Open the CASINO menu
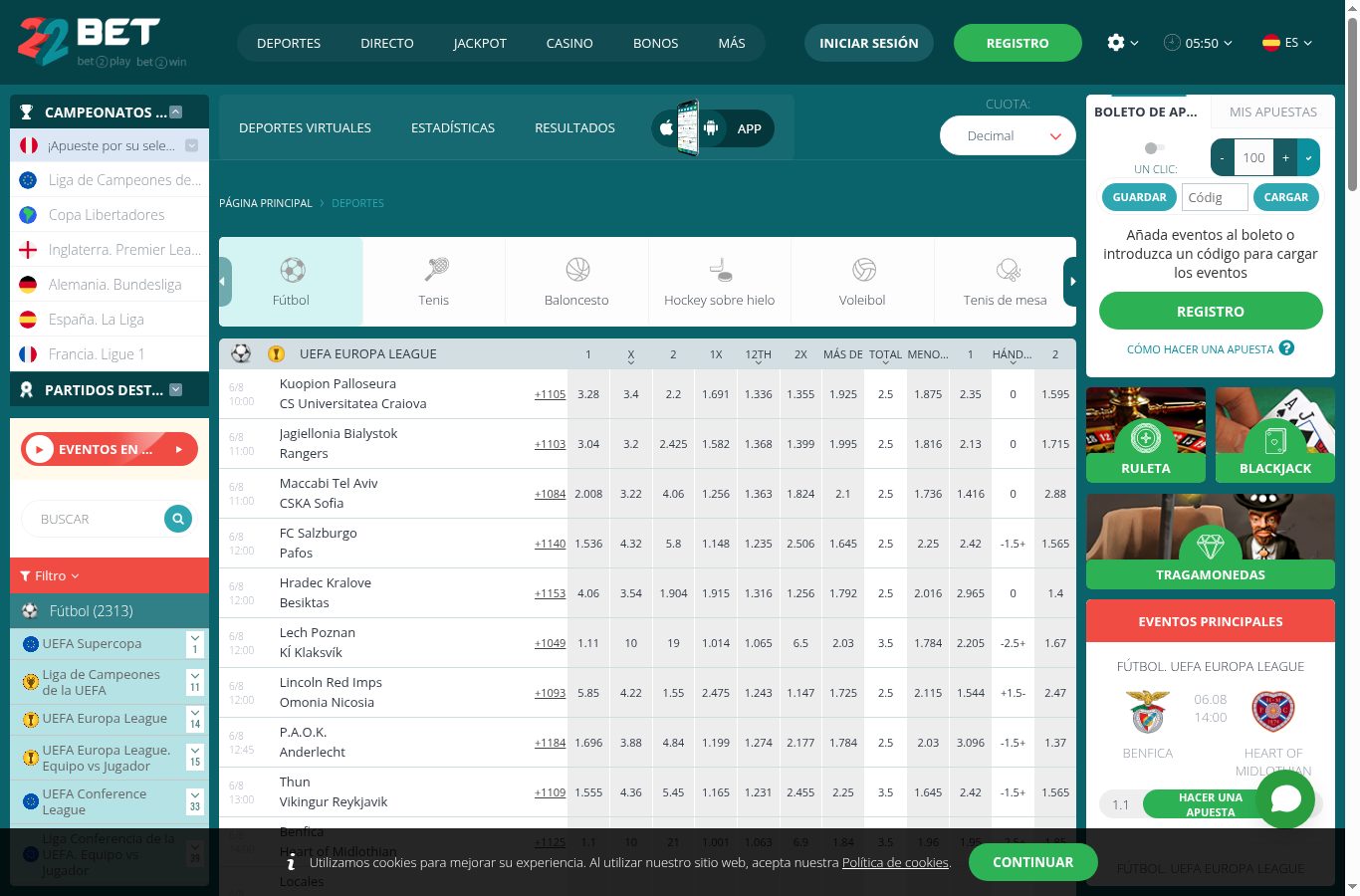Screen dimensions: 1360x896 click(x=569, y=43)
